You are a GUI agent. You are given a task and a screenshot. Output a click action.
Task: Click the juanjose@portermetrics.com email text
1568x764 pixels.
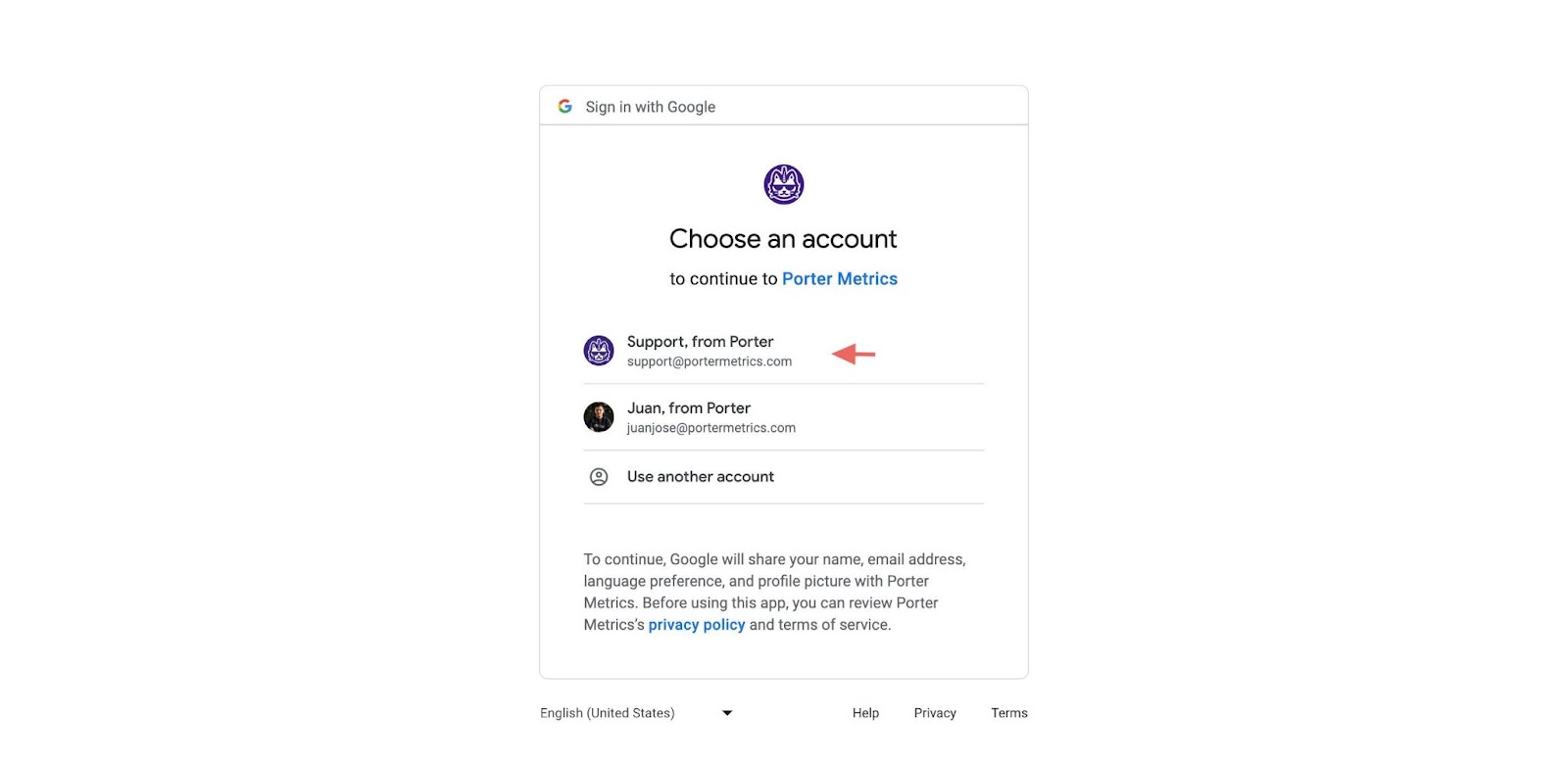[711, 428]
